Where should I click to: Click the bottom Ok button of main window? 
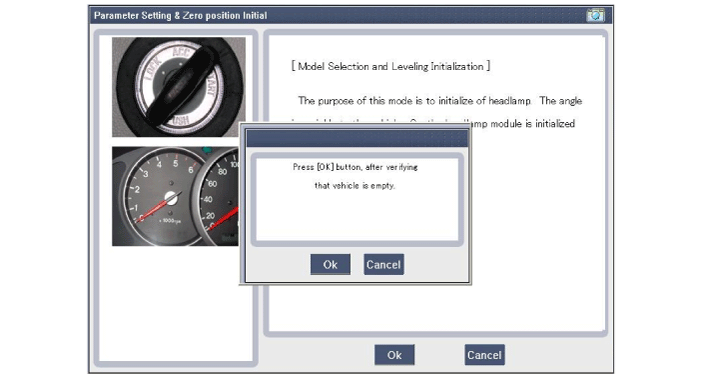394,355
